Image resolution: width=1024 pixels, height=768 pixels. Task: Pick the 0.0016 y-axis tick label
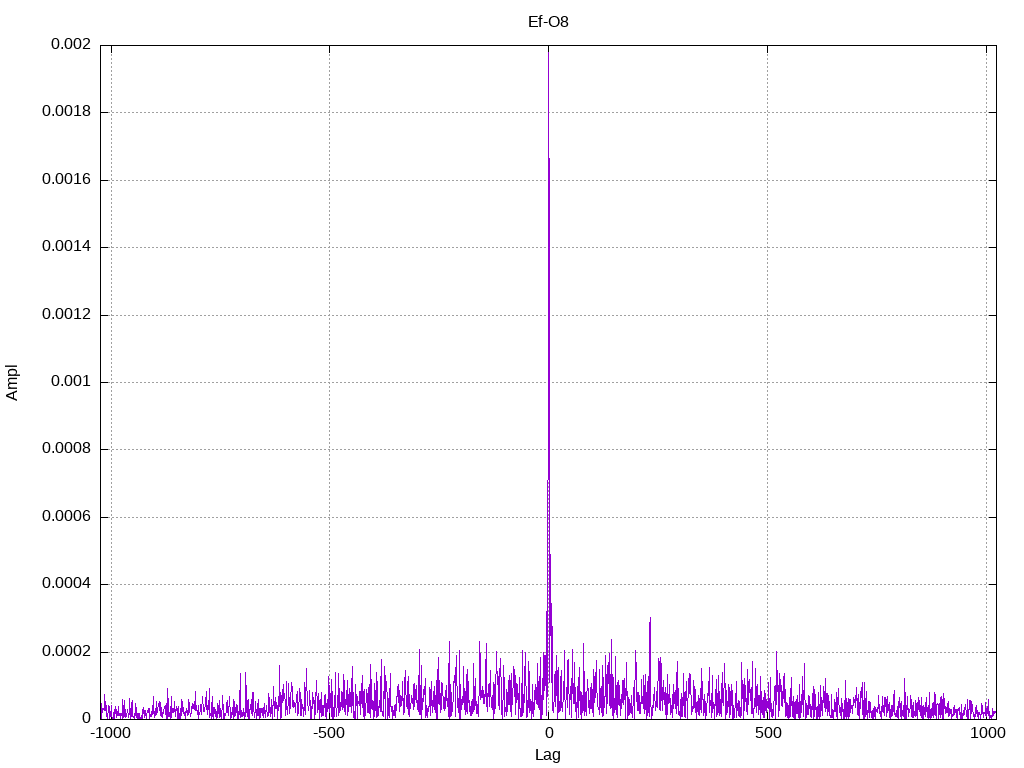(x=66, y=180)
